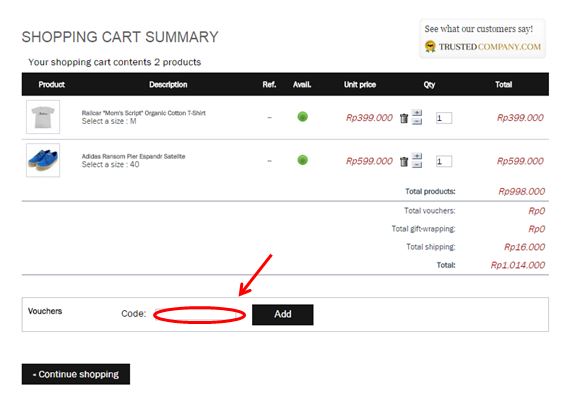Viewport: 567px width, 414px height.
Task: Open the blue Adidas shoes thumbnail
Action: click(43, 160)
